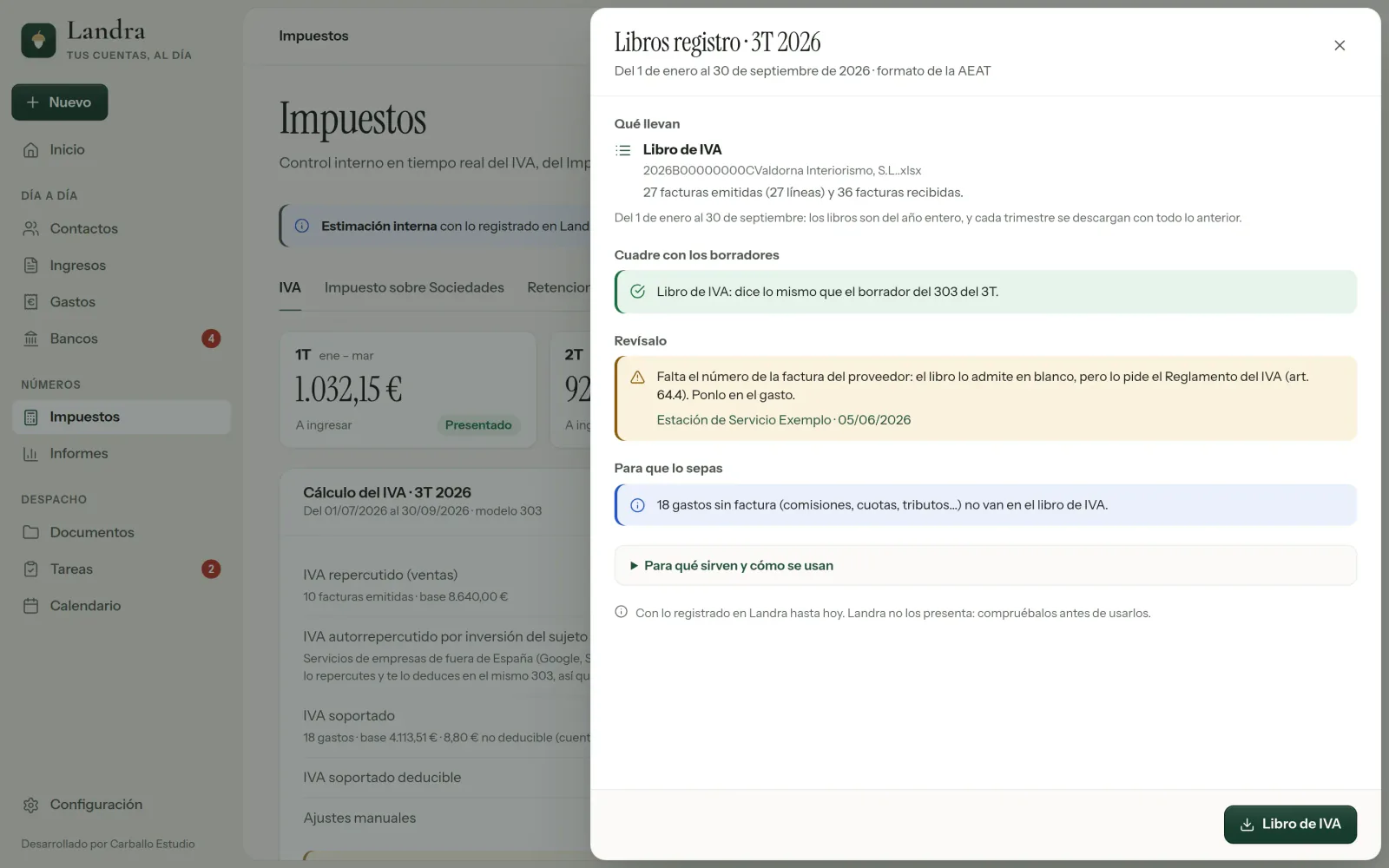
Task: Click the Ajustes manuales row
Action: [x=446, y=819]
